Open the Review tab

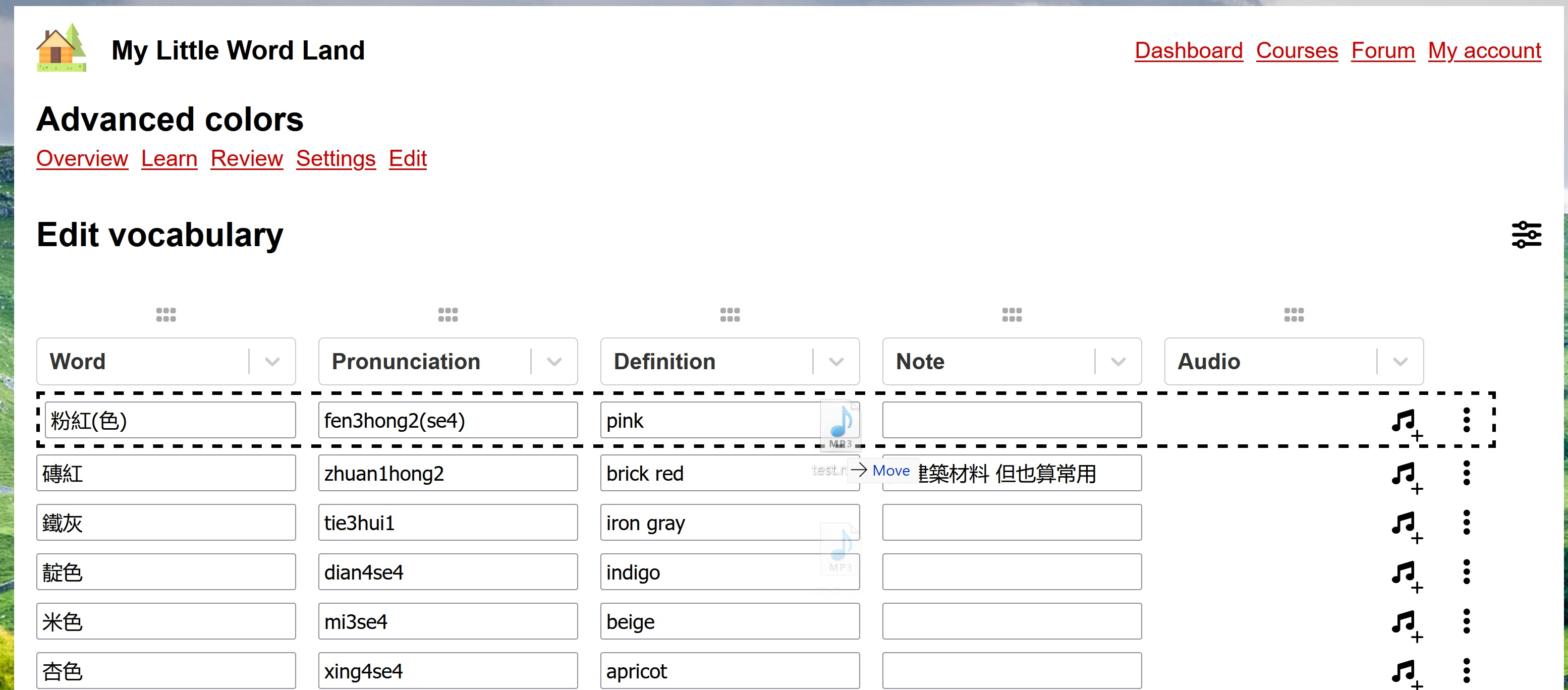pyautogui.click(x=247, y=158)
